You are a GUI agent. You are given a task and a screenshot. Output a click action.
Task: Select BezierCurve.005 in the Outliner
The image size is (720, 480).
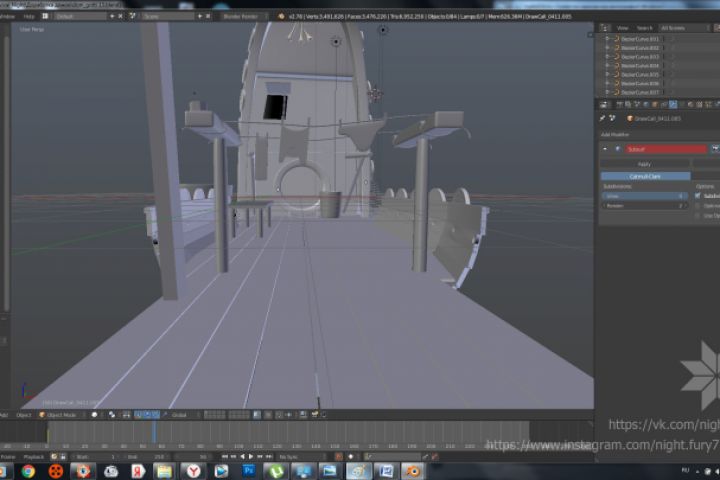point(640,74)
